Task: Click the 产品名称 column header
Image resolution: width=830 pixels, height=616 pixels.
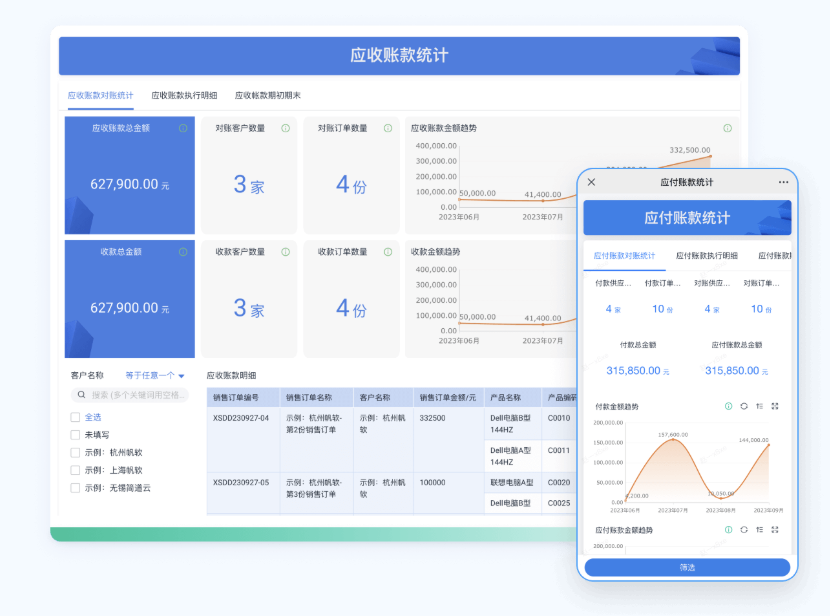Action: point(512,397)
